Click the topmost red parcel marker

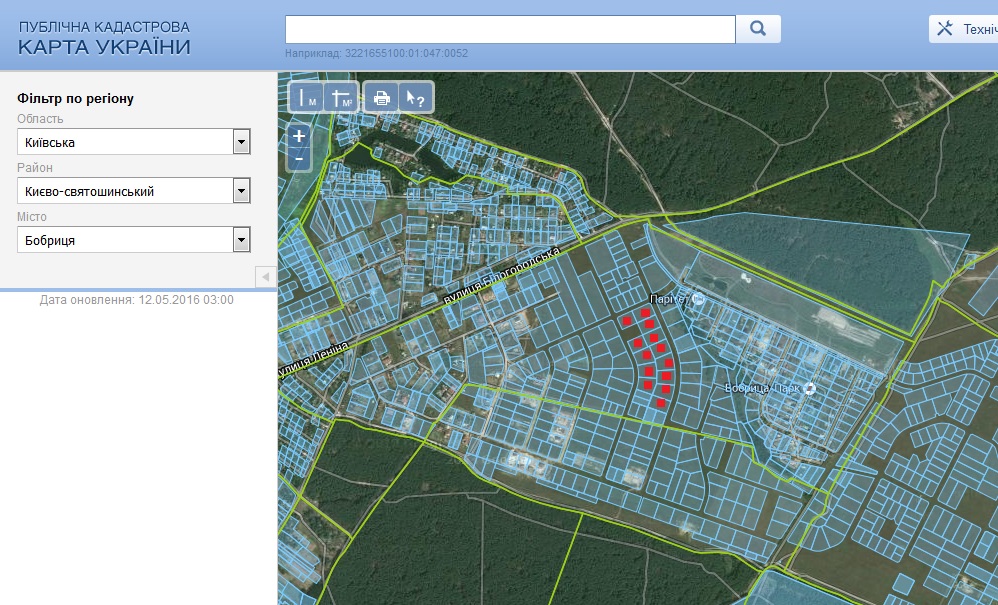[x=647, y=313]
